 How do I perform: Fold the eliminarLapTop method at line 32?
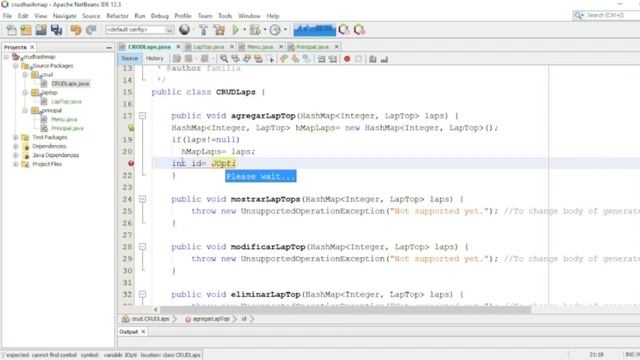click(142, 294)
